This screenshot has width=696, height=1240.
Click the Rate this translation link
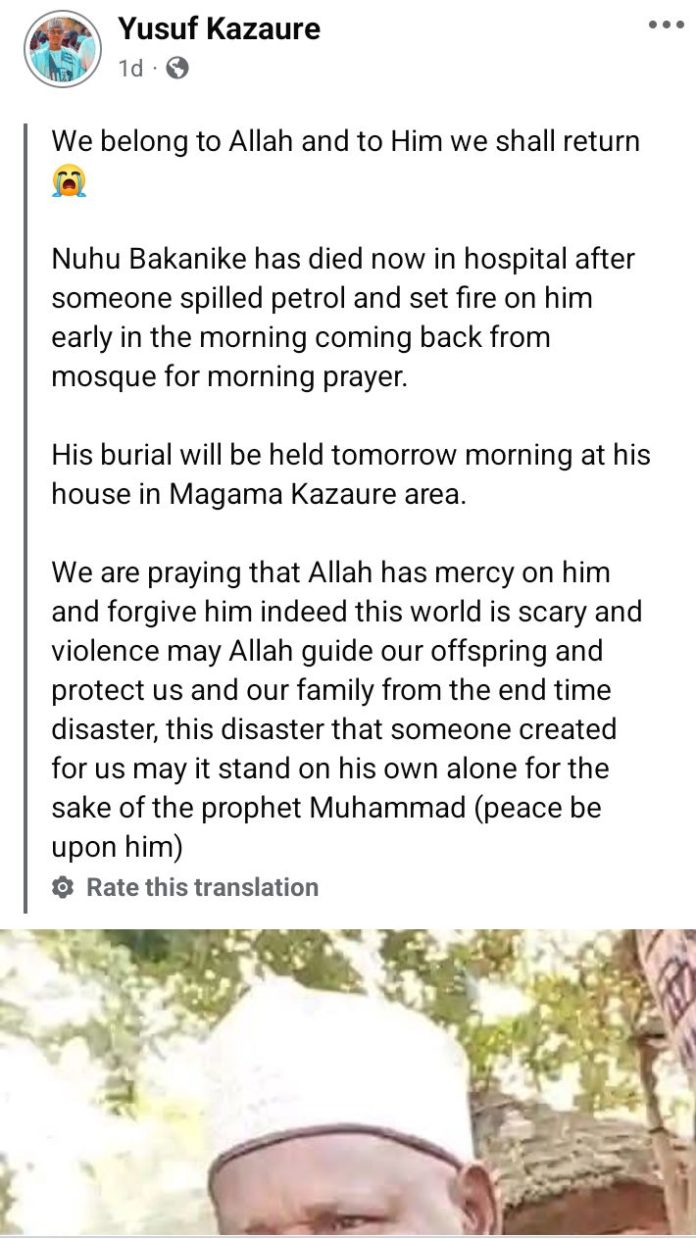coord(202,887)
